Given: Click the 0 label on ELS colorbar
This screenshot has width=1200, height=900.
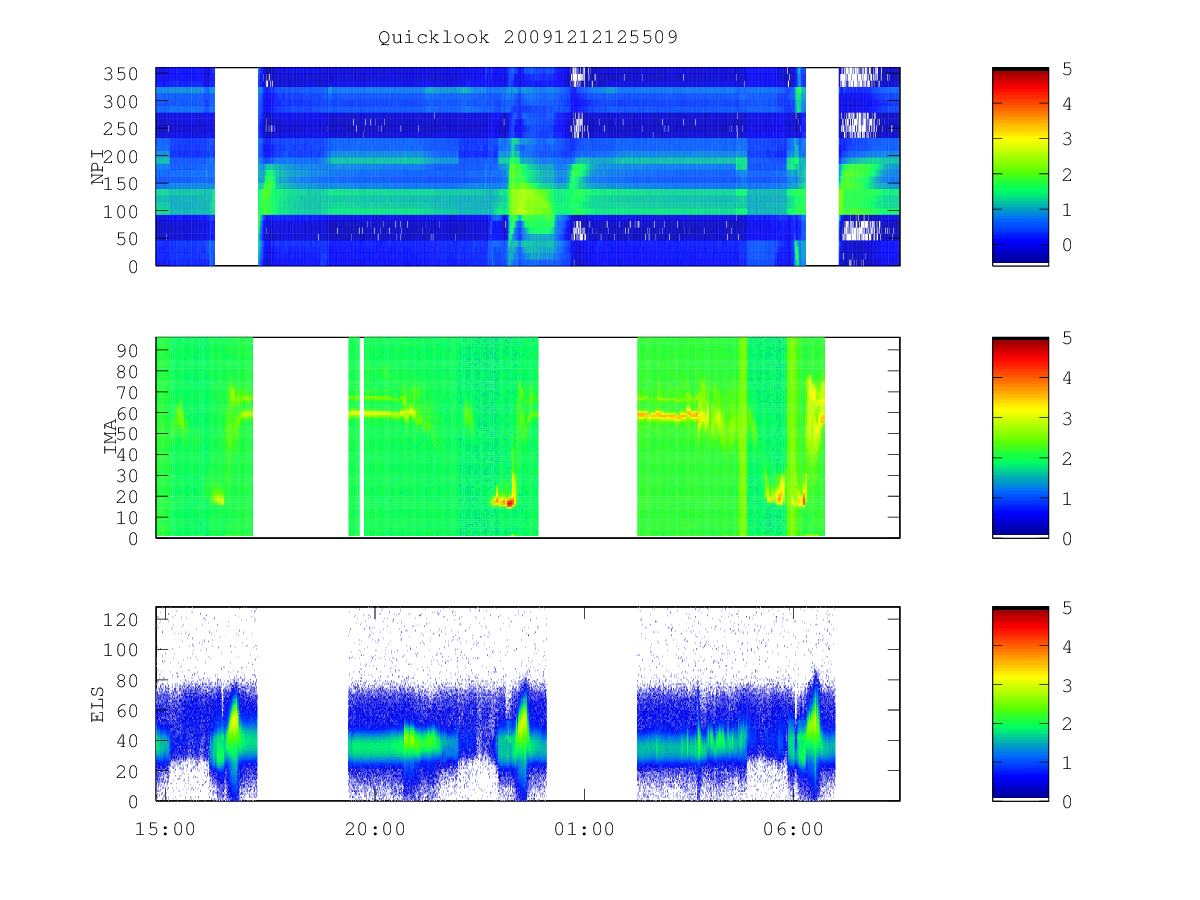Looking at the screenshot, I should tap(1067, 801).
